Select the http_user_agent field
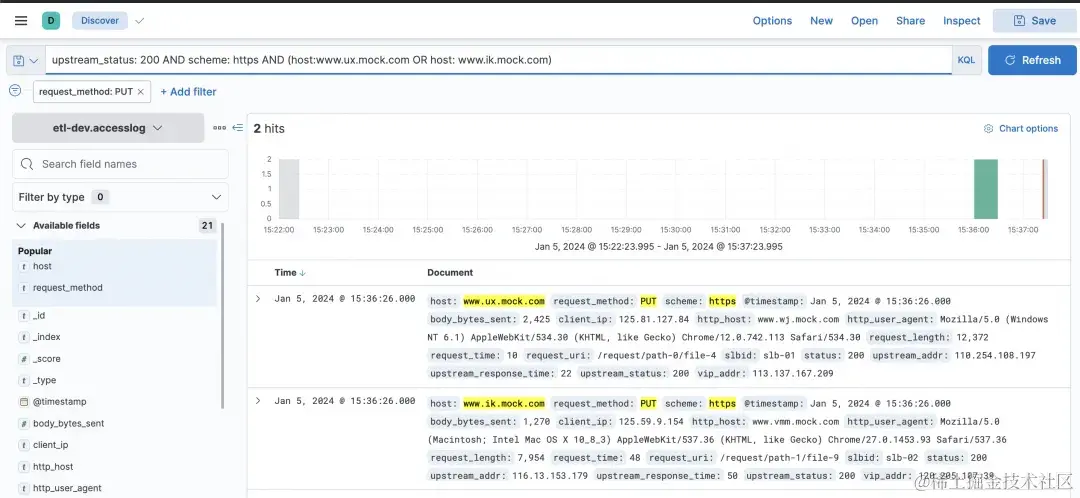This screenshot has height=498, width=1080. click(x=68, y=488)
